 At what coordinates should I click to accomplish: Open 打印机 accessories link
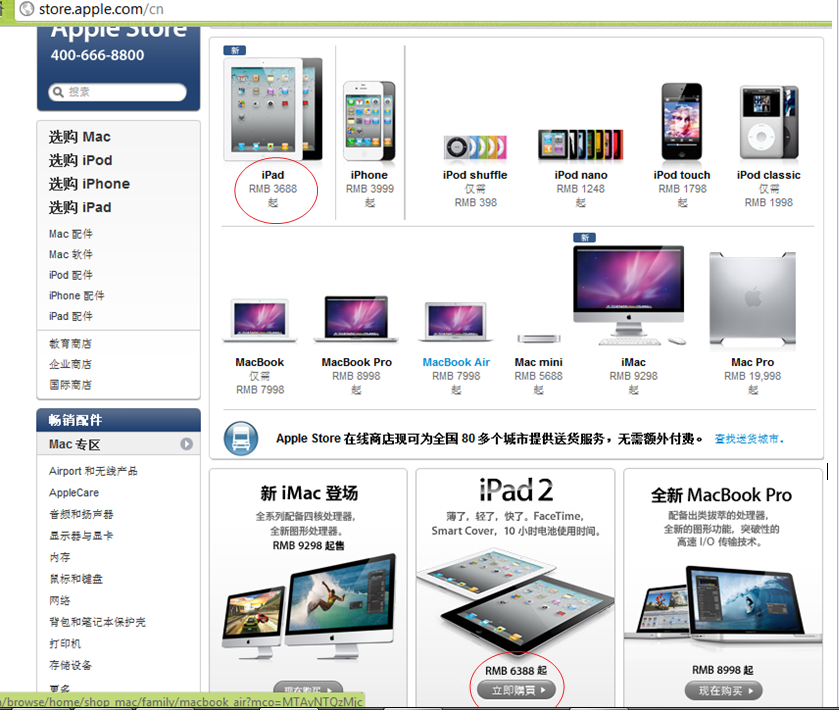(x=65, y=644)
